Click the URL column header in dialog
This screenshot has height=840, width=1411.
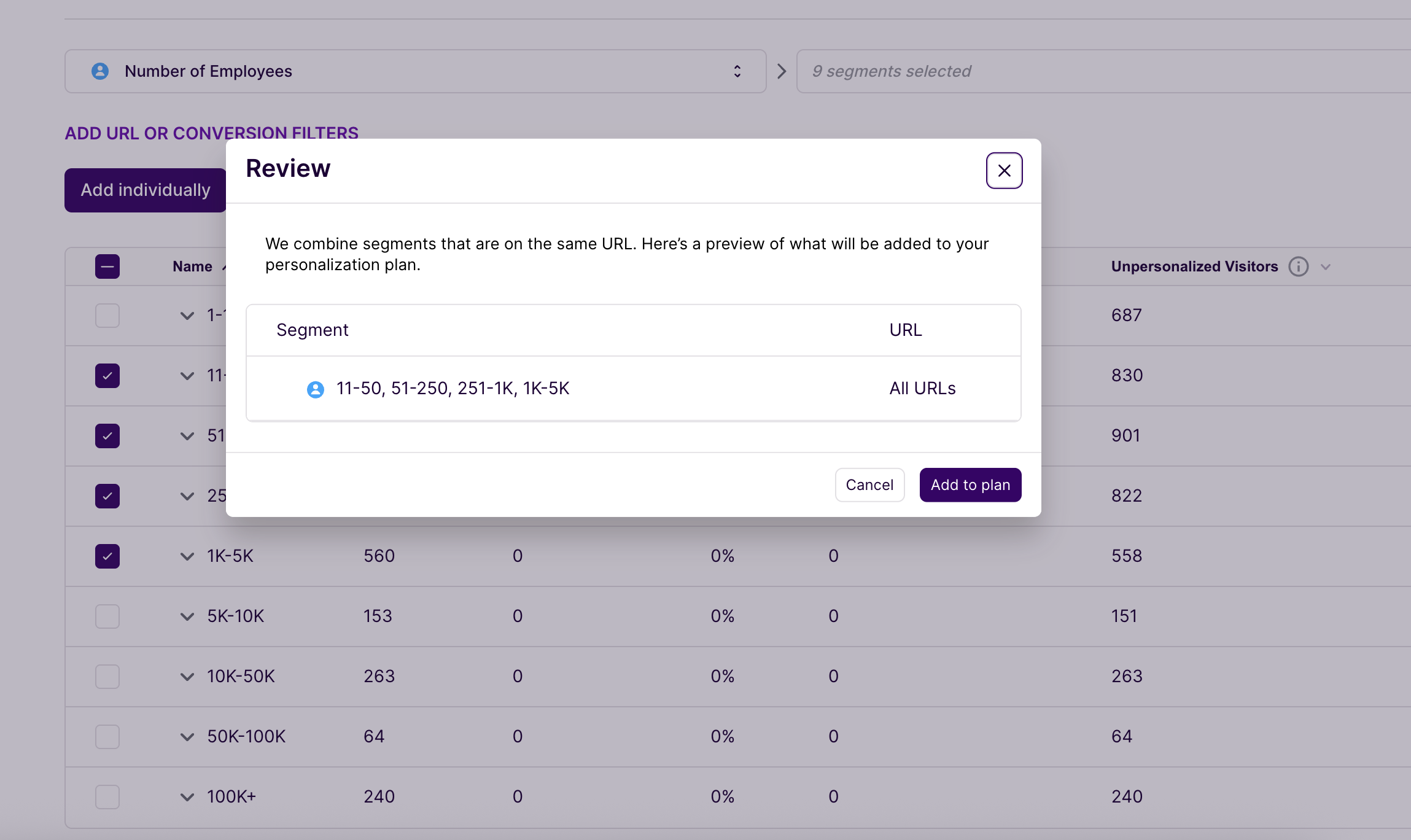pos(906,330)
